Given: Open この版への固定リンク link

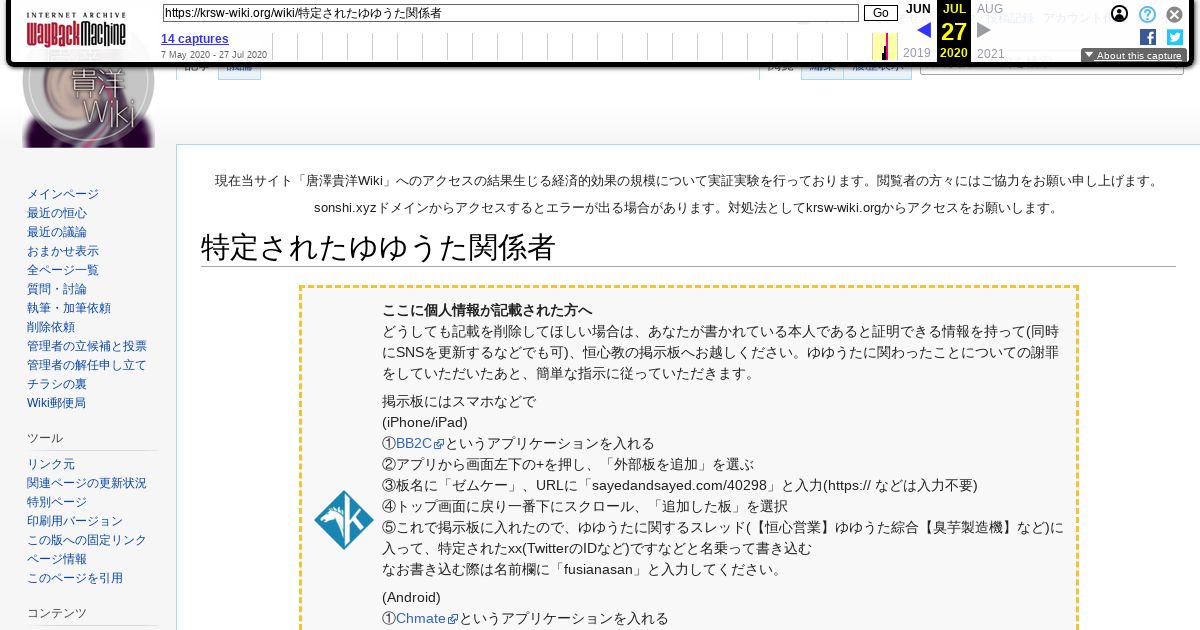Looking at the screenshot, I should (87, 540).
